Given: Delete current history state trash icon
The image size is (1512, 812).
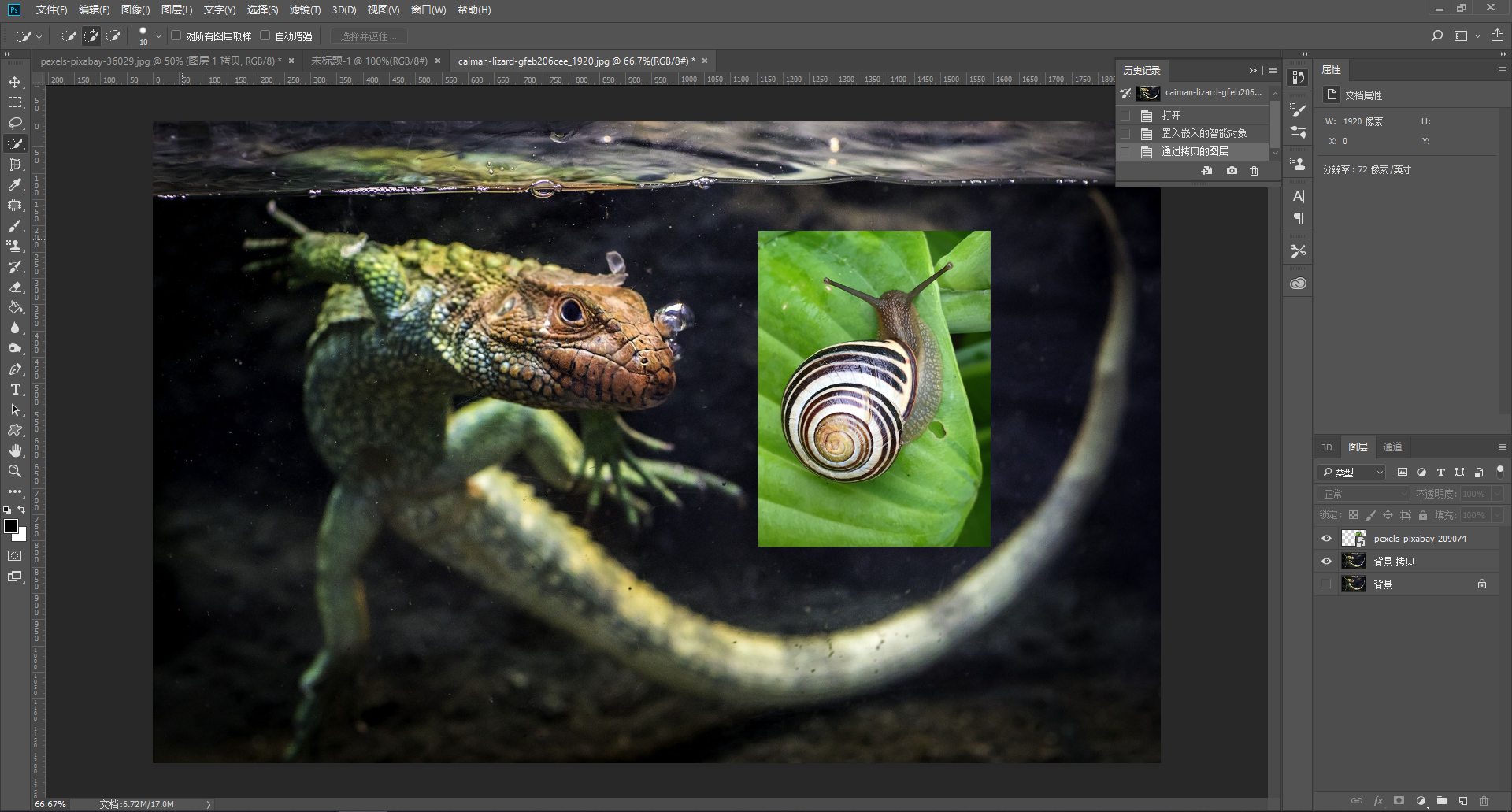Looking at the screenshot, I should (1254, 170).
